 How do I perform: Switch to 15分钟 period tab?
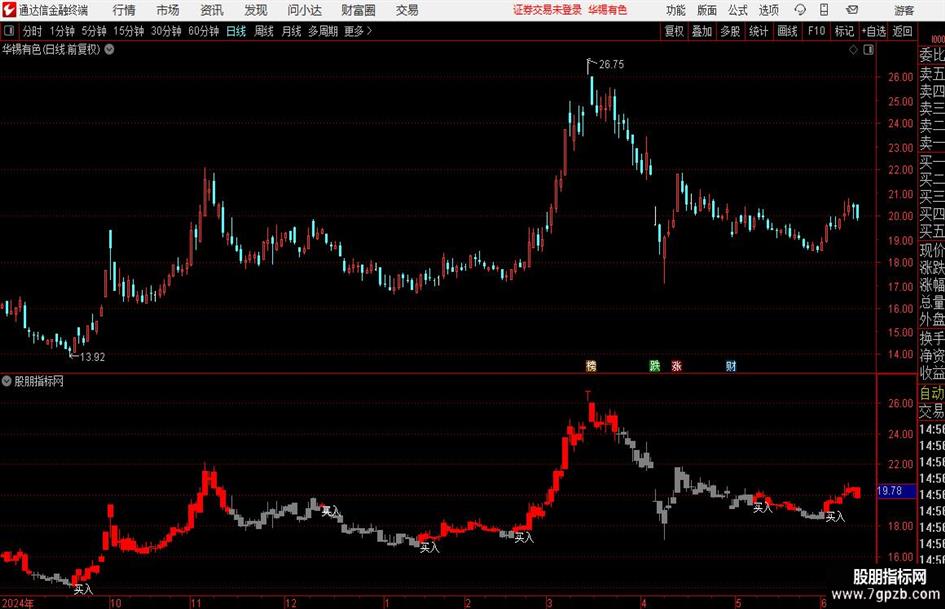pyautogui.click(x=128, y=31)
